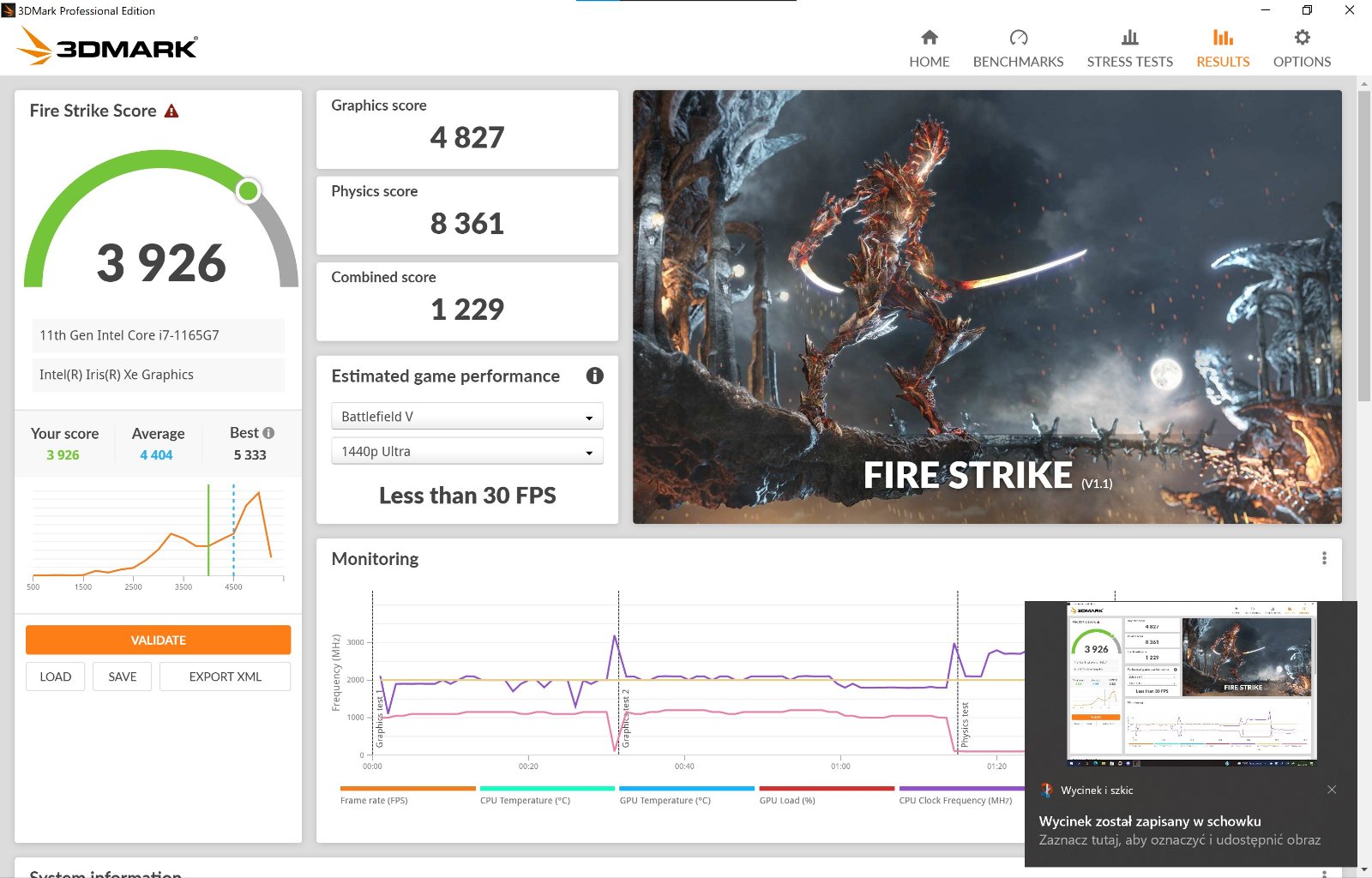This screenshot has height=878, width=1372.
Task: Click the Graphics score value 4 827
Action: (467, 137)
